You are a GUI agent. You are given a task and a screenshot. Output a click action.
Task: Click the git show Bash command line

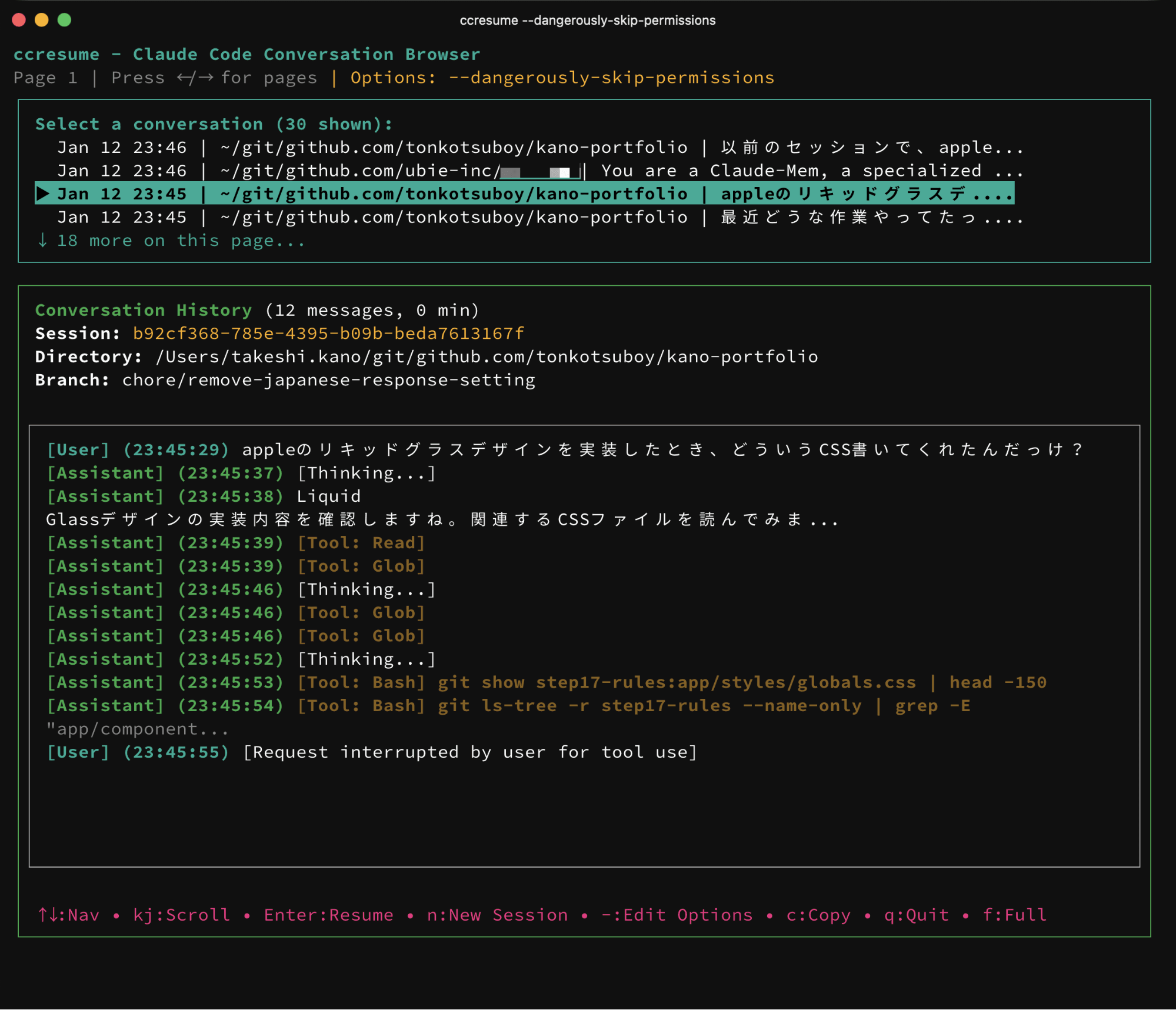(677, 682)
